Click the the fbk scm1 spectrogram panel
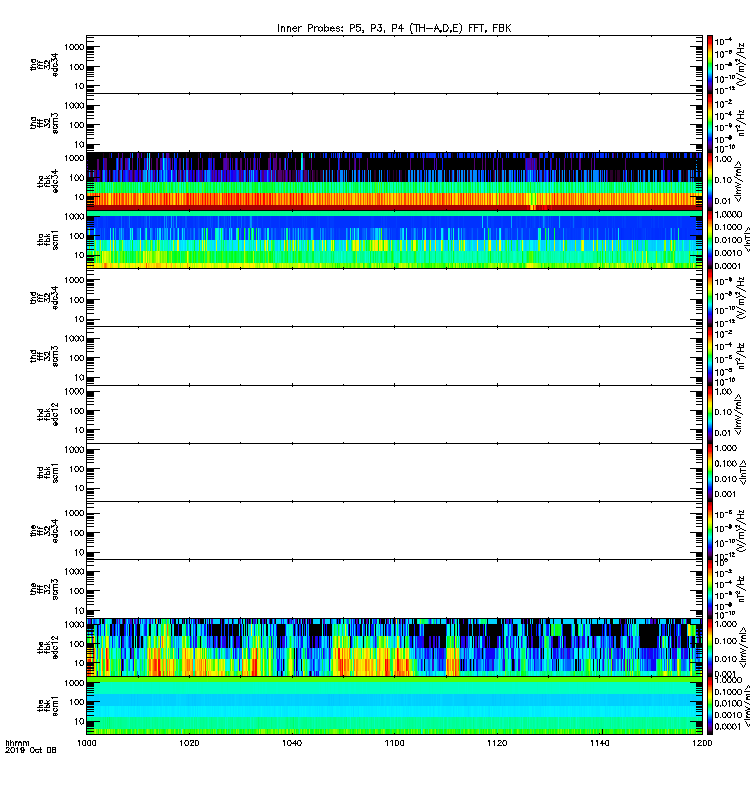The width and height of the screenshot is (750, 800). point(394,706)
